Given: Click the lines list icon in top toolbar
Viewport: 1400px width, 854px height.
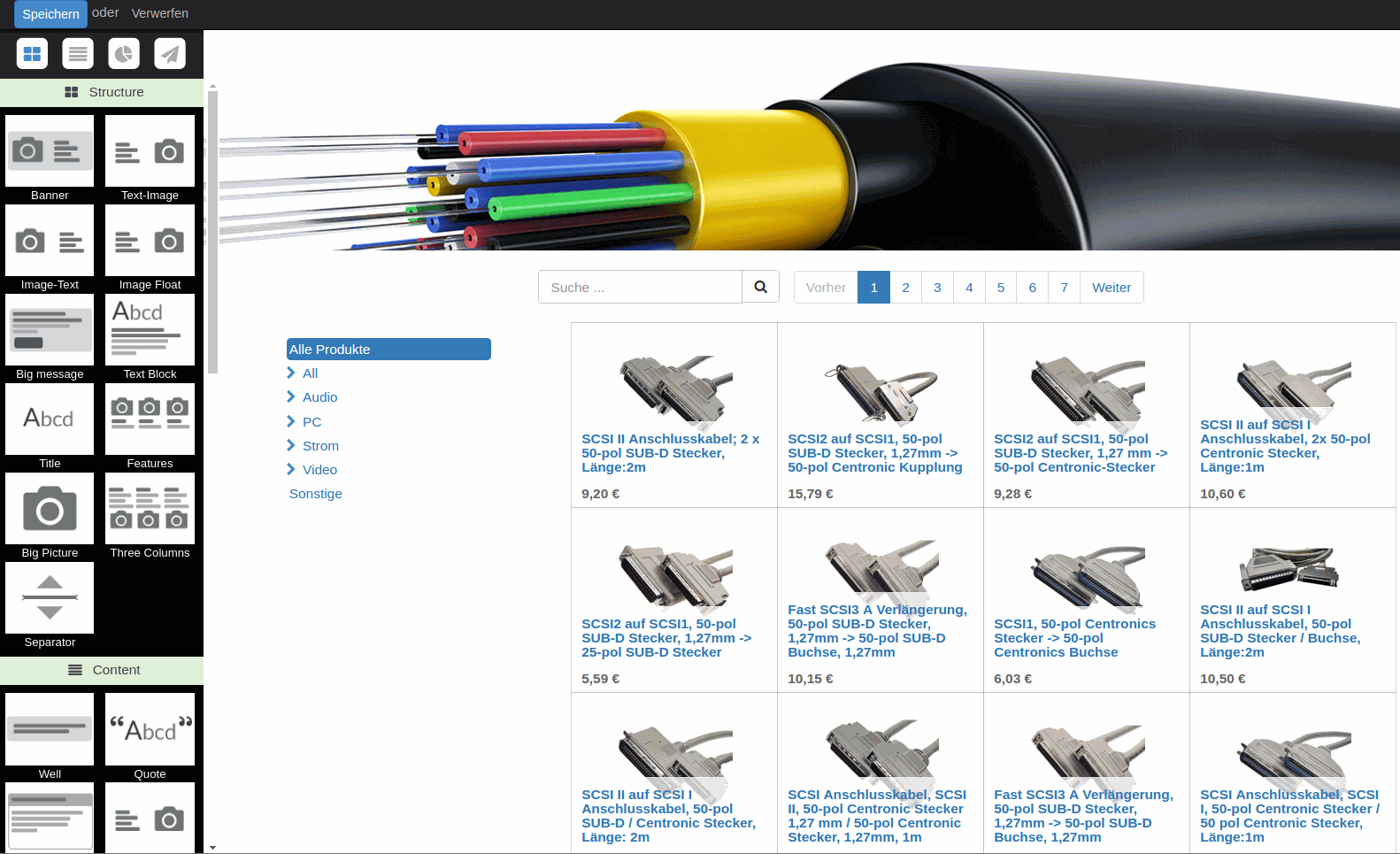Looking at the screenshot, I should coord(78,54).
